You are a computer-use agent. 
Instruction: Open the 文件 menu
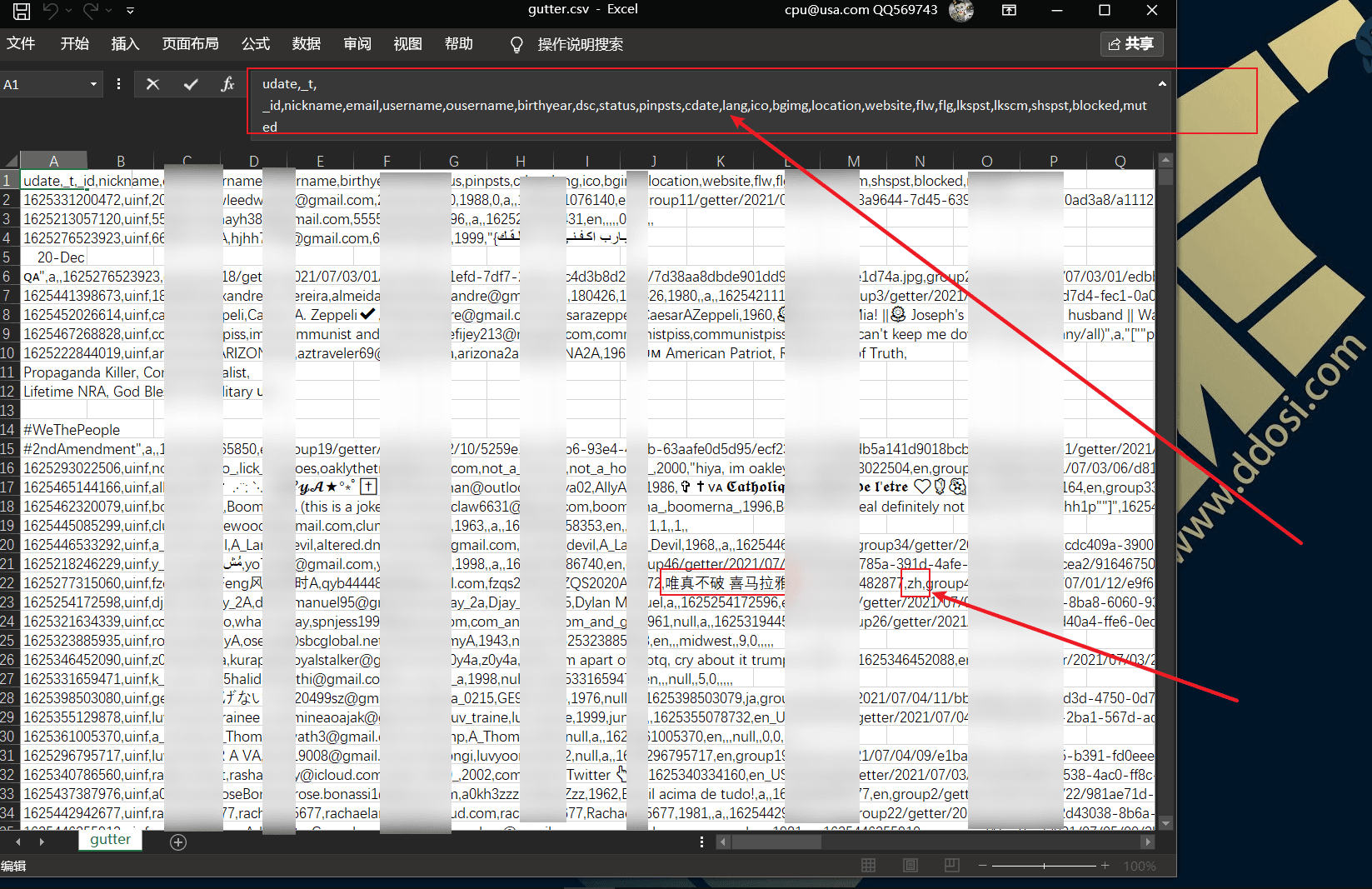(21, 43)
